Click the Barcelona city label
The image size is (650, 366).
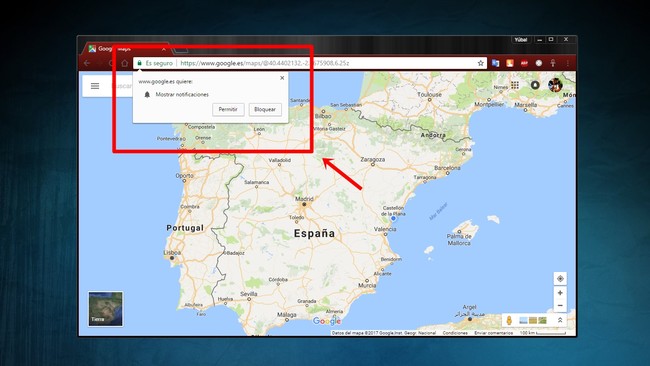tap(447, 168)
